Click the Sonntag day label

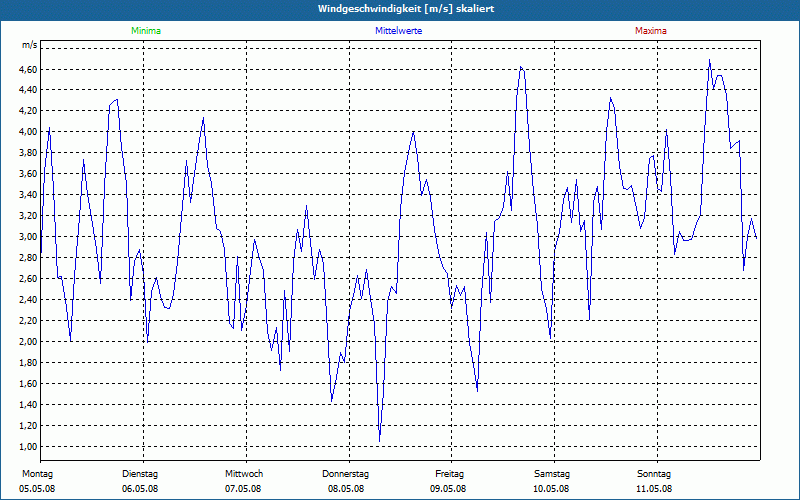coord(654,474)
